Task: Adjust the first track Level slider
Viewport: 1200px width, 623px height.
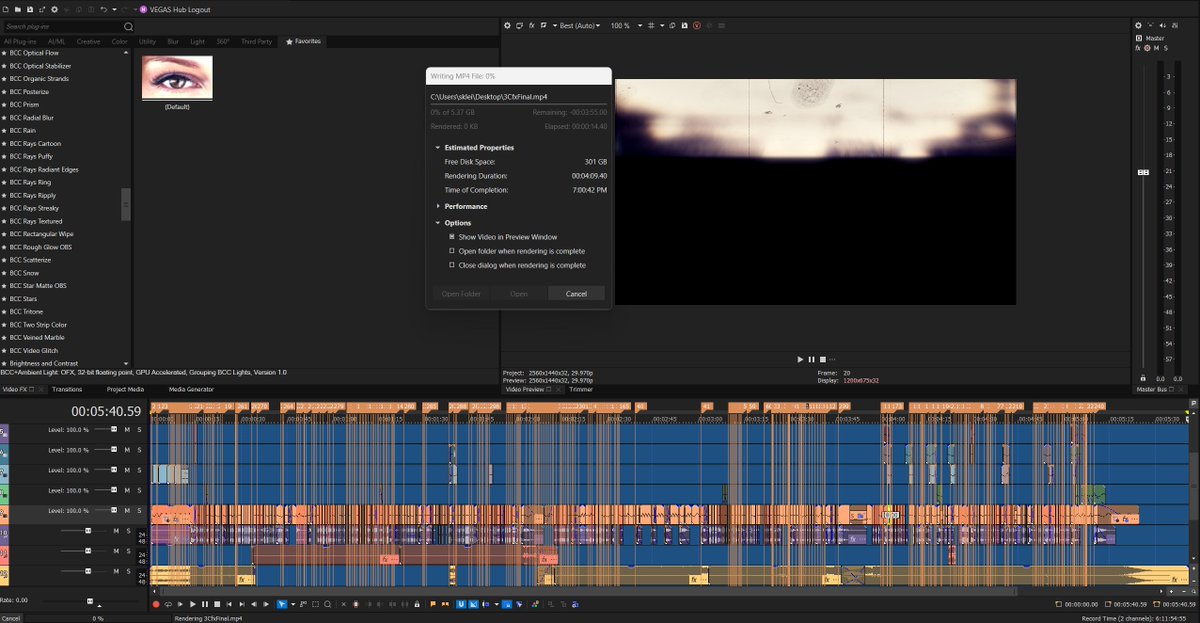Action: pos(113,429)
